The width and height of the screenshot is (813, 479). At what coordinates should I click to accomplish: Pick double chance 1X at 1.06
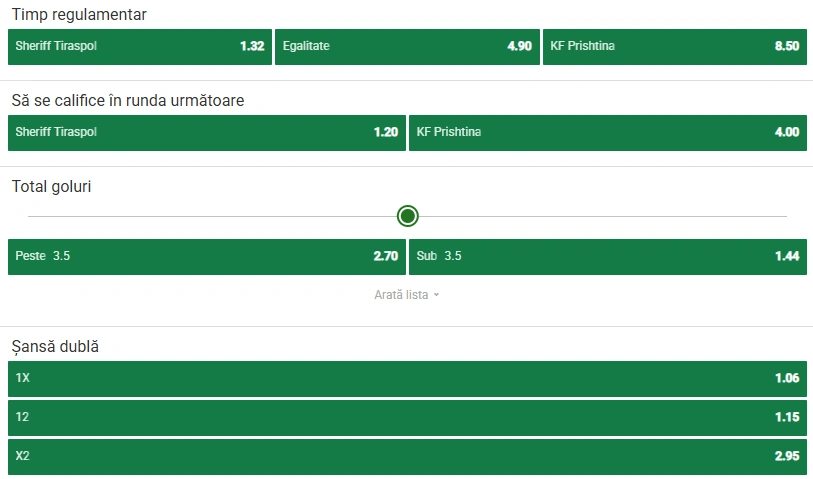coord(408,378)
